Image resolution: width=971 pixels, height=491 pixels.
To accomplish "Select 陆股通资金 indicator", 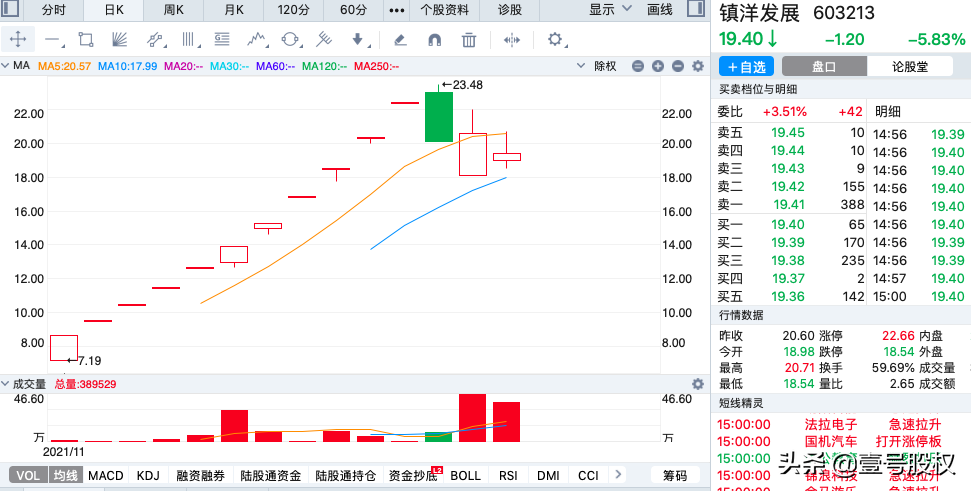I will [x=271, y=476].
